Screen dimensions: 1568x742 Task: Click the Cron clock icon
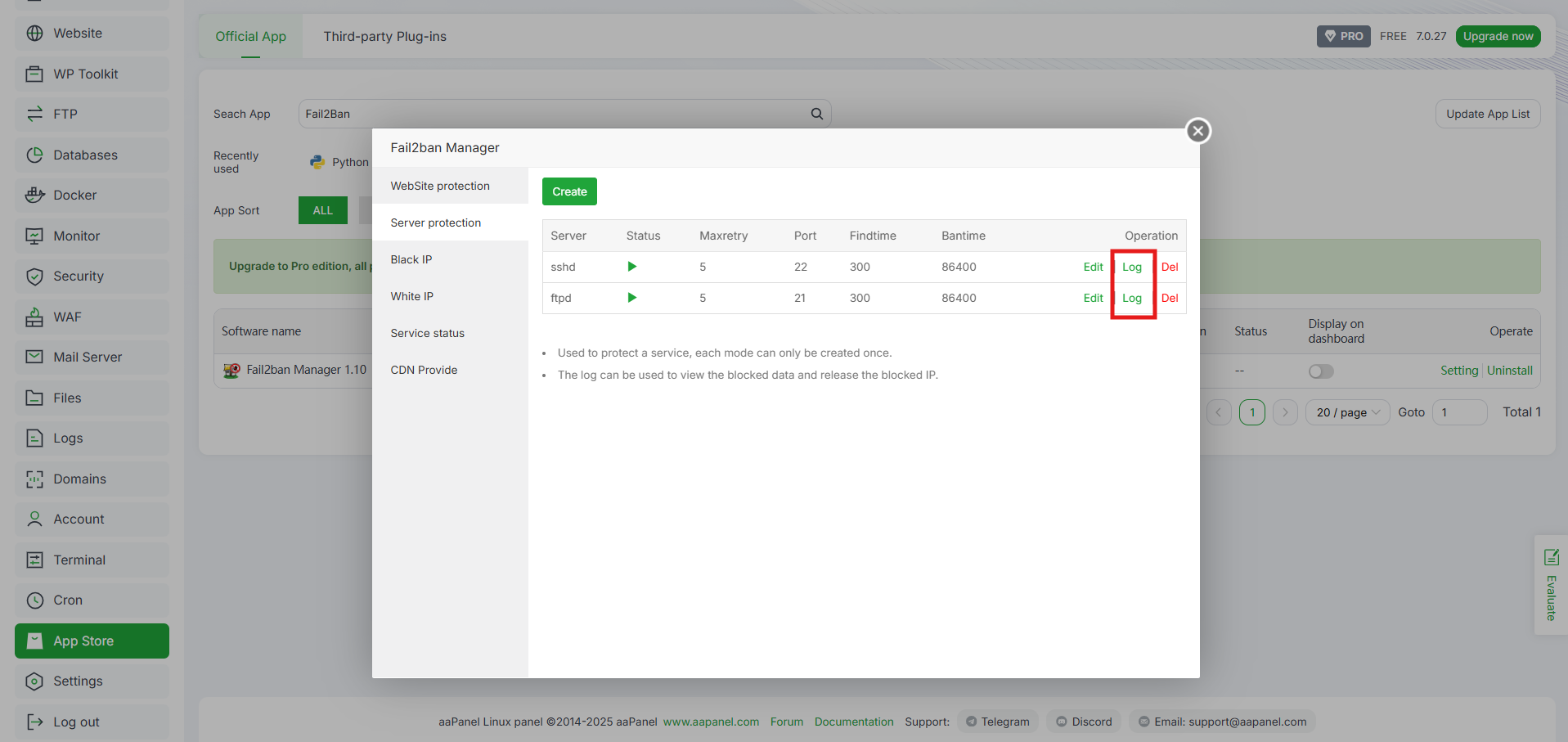[34, 600]
